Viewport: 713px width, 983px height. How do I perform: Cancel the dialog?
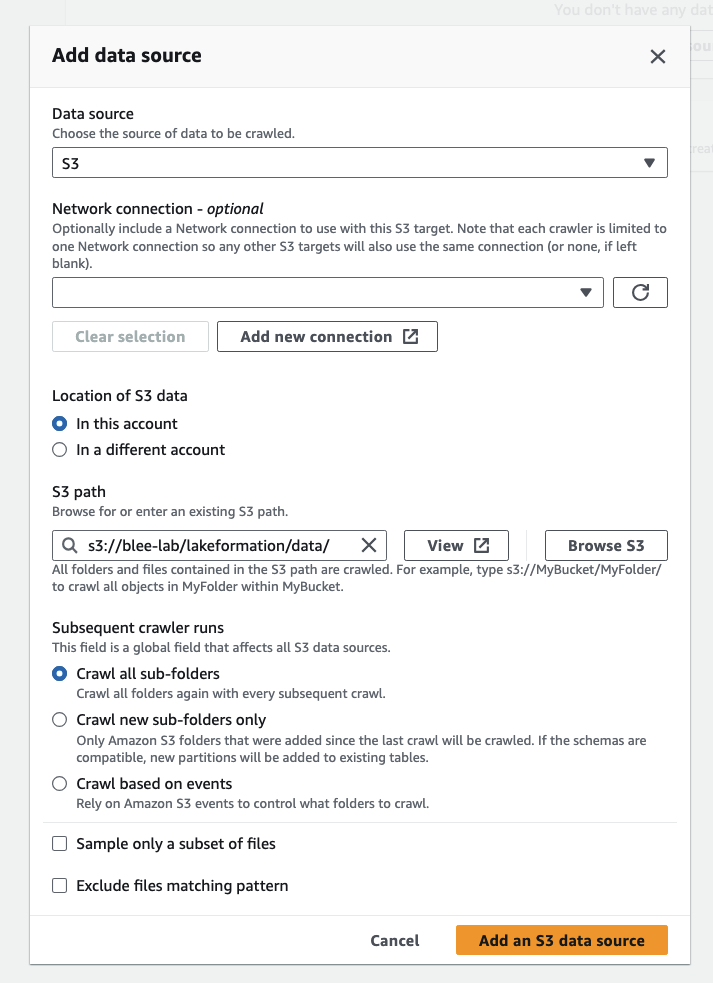tap(395, 940)
